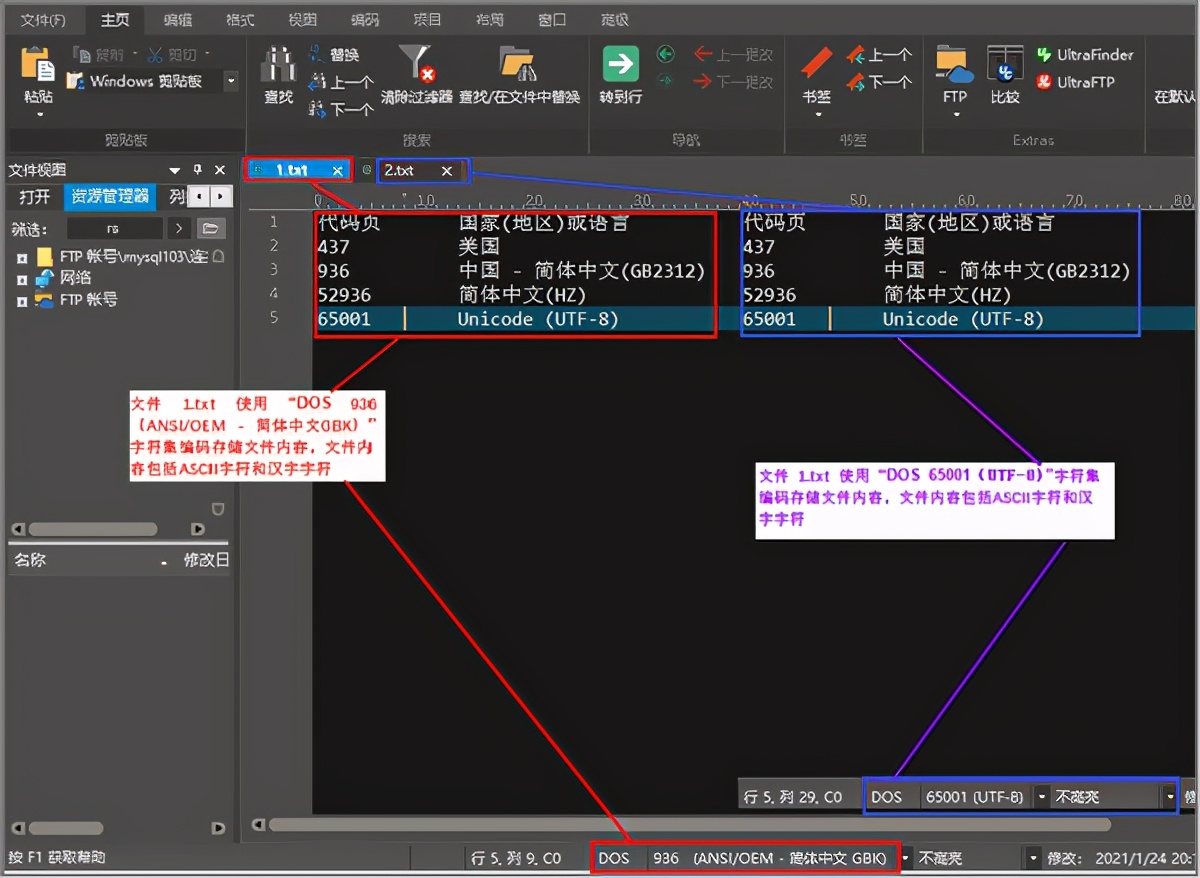Select the Find (查找) binoculars tool
This screenshot has height=878, width=1200.
(x=277, y=70)
